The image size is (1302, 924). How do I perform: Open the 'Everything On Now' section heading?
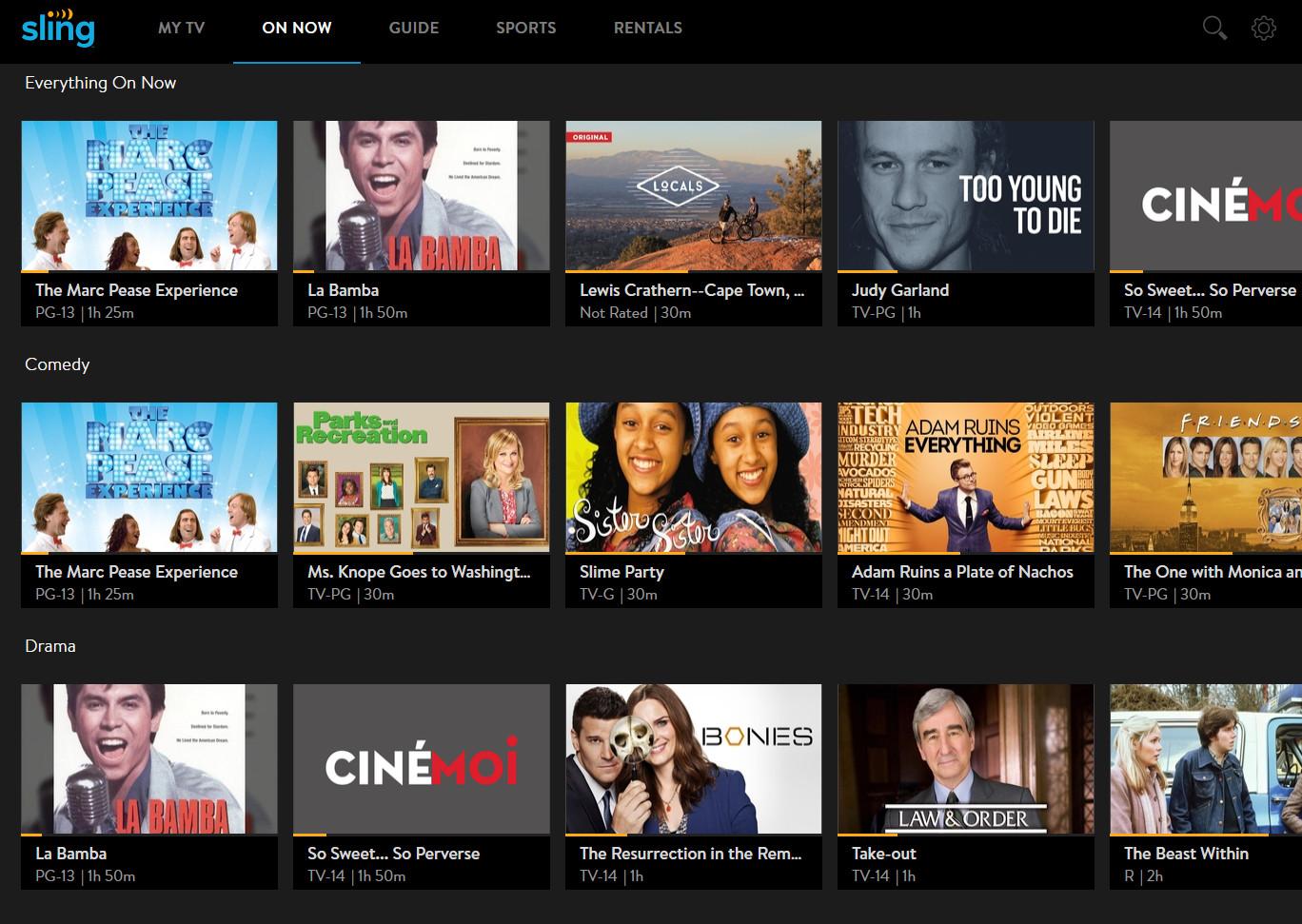coord(101,83)
